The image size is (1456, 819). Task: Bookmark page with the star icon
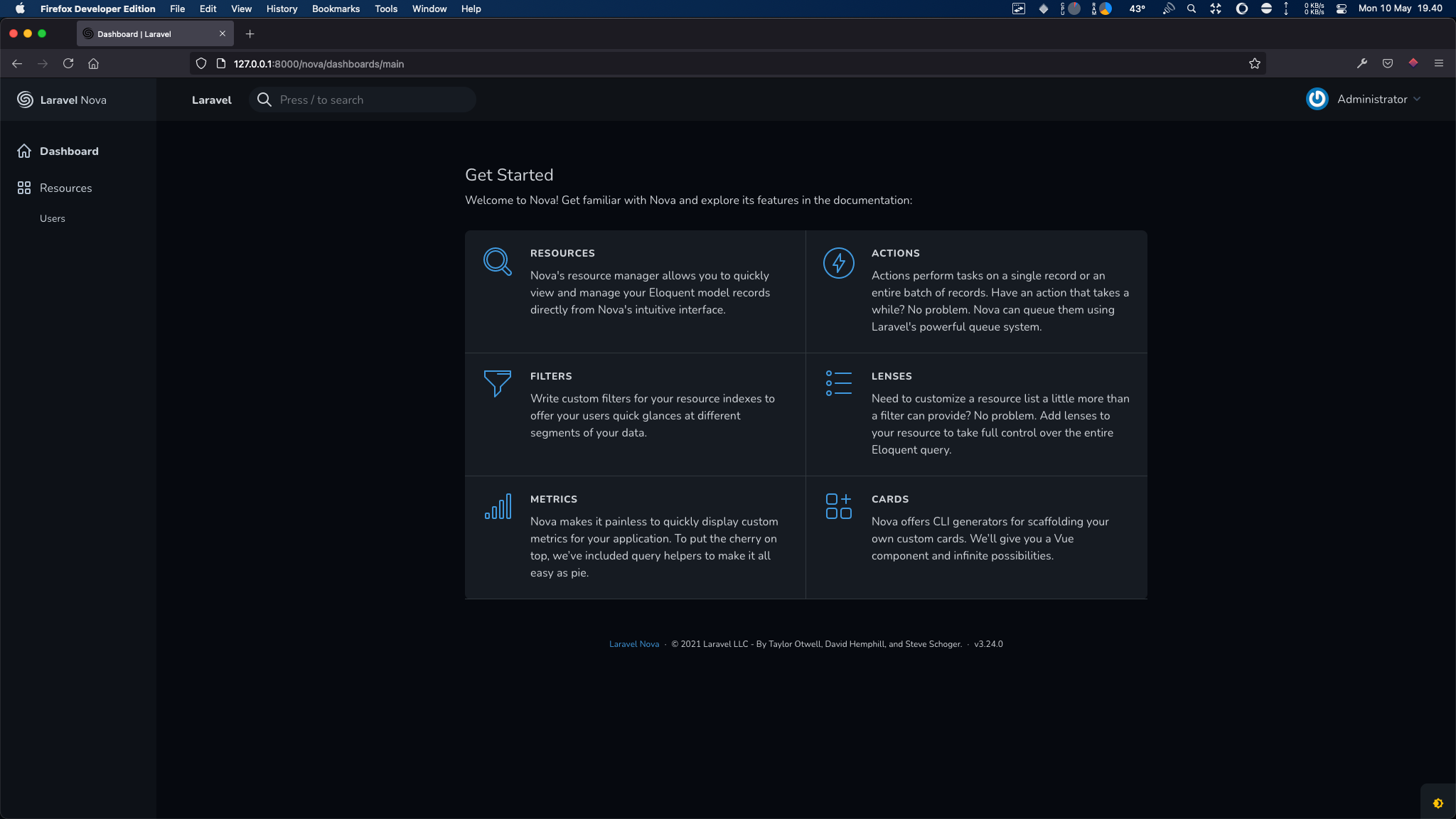click(1255, 64)
